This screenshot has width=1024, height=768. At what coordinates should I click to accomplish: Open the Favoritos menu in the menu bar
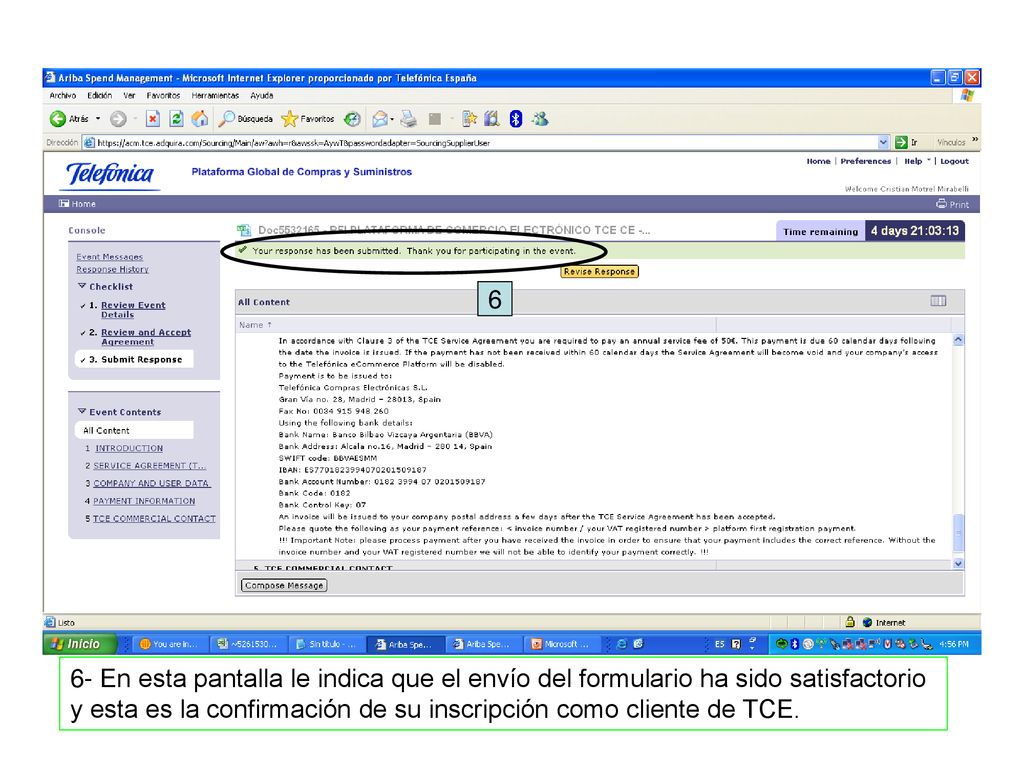163,95
